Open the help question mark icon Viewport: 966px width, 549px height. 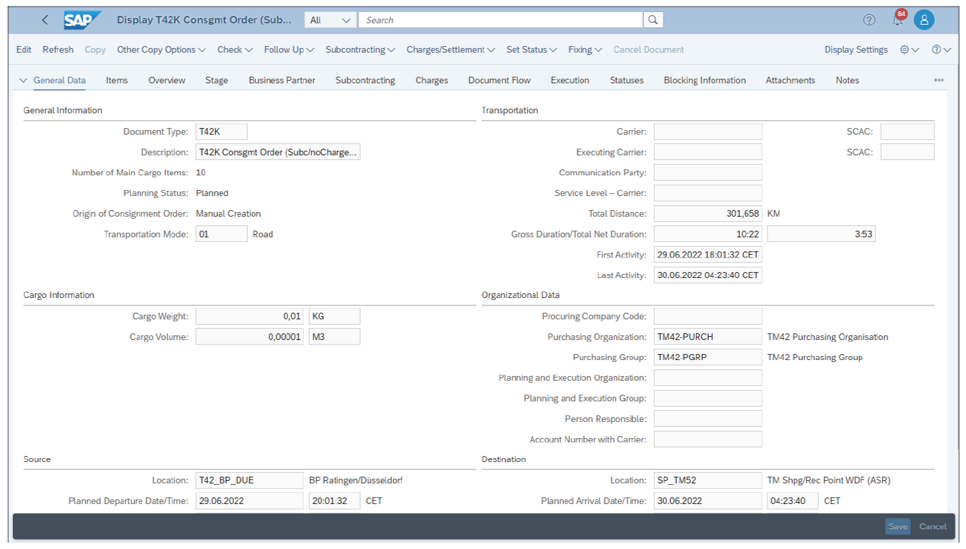tap(869, 20)
